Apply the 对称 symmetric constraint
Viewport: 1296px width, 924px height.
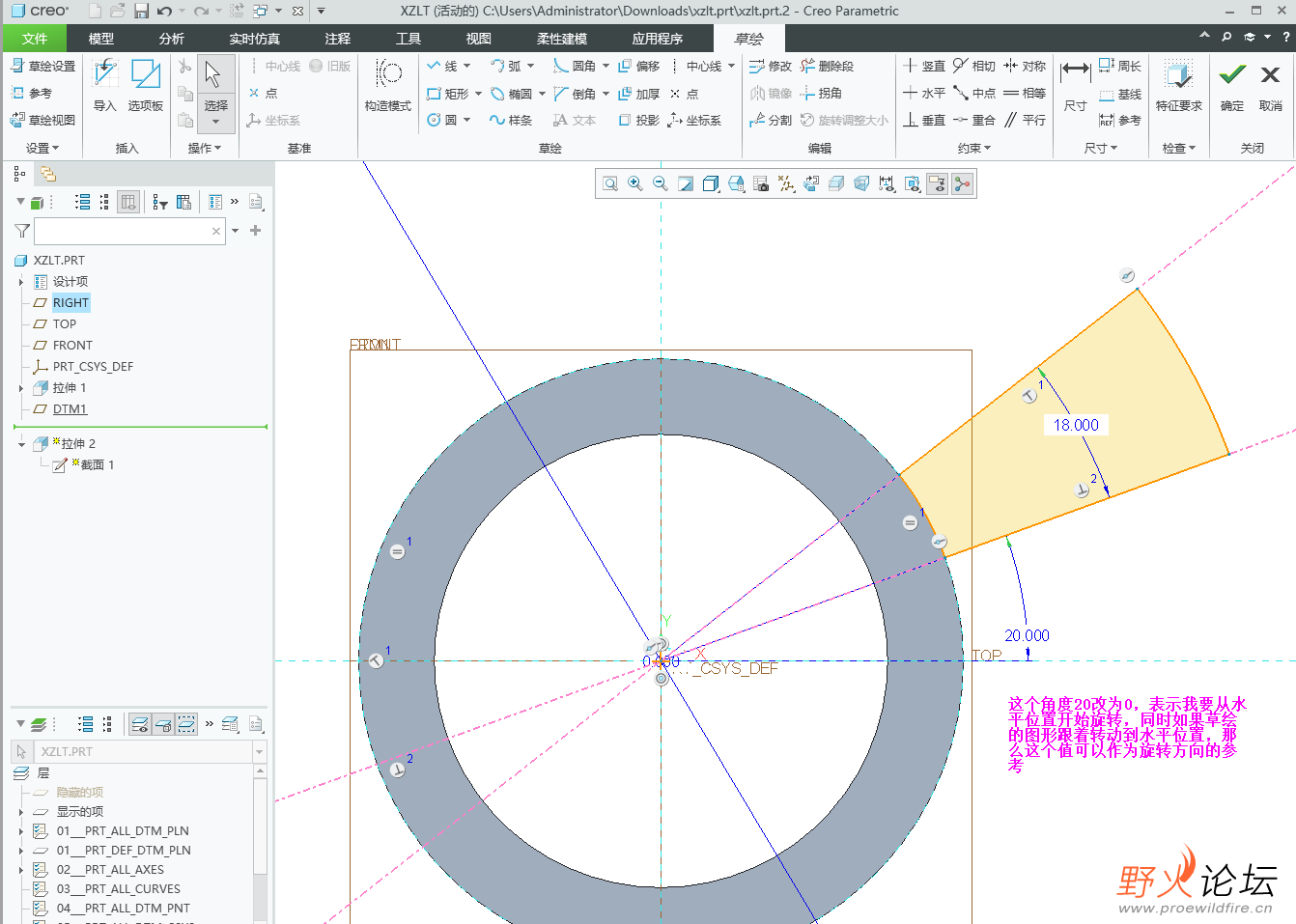tap(1025, 66)
